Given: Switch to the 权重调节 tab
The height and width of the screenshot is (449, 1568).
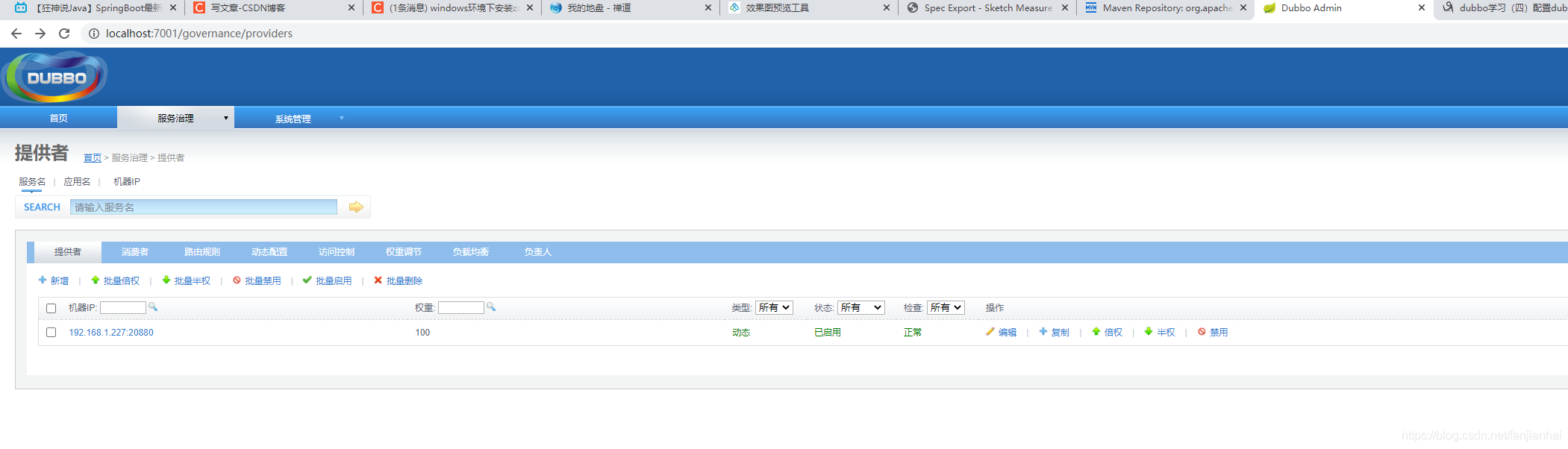Looking at the screenshot, I should [x=404, y=252].
